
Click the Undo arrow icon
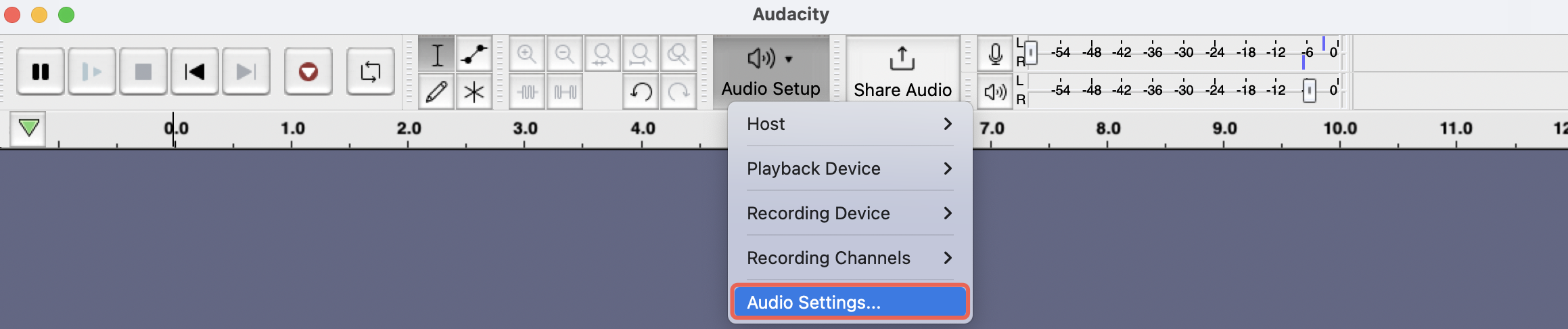click(x=641, y=91)
